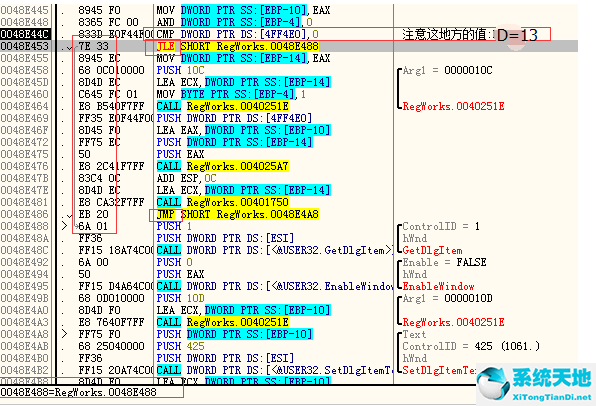
Task: Click hex bytes EB 20
Action: 94,214
